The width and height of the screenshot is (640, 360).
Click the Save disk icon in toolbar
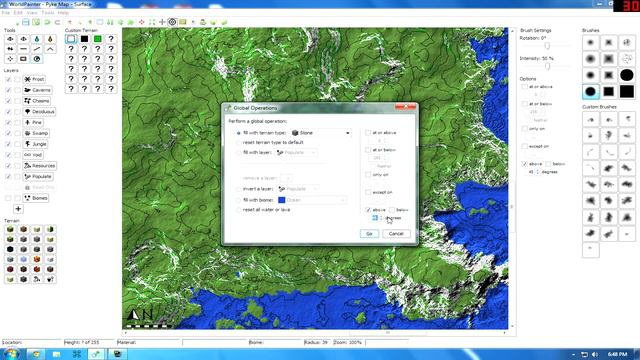[x=26, y=22]
